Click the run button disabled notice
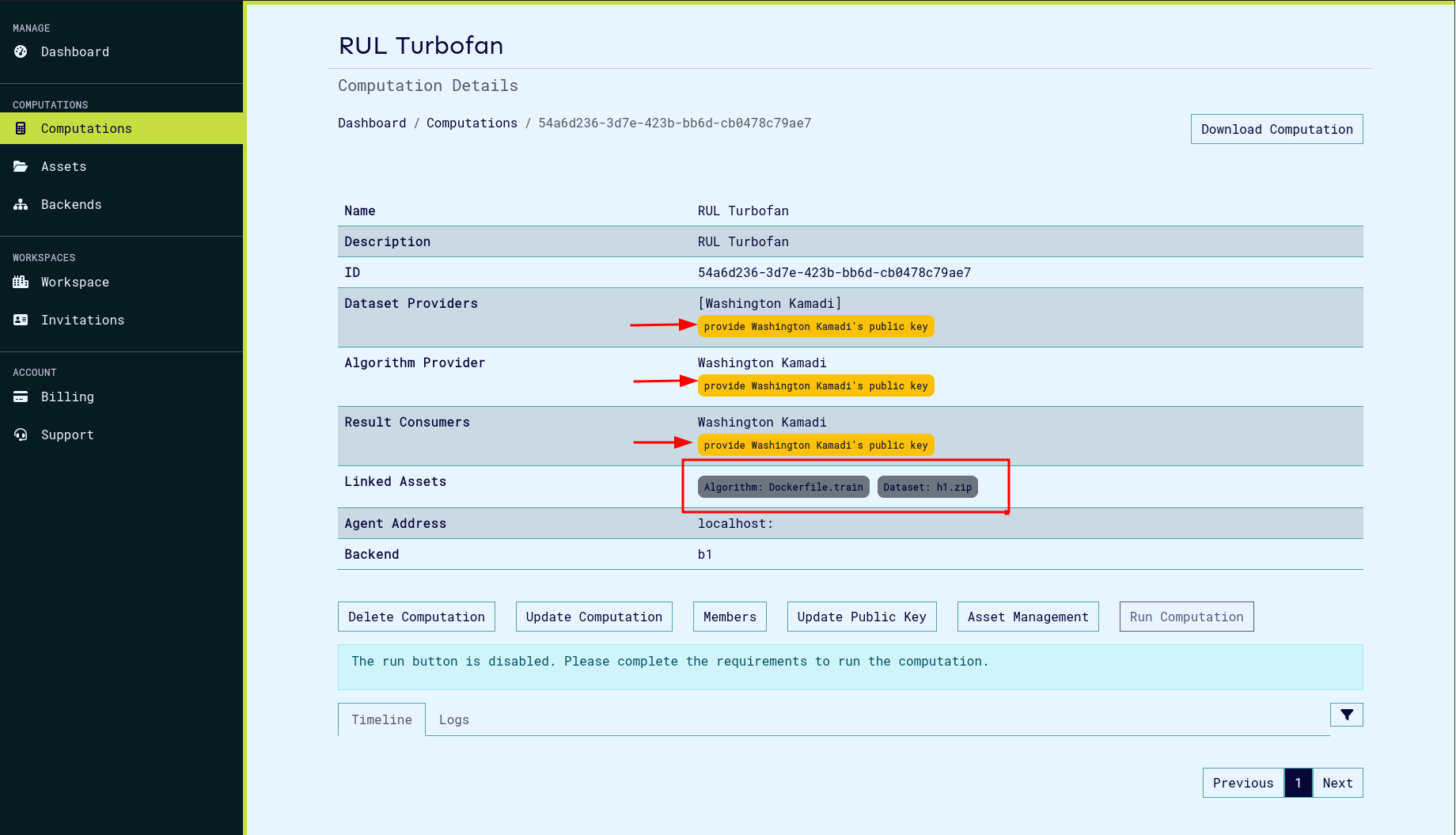The height and width of the screenshot is (835, 1456). pos(851,666)
